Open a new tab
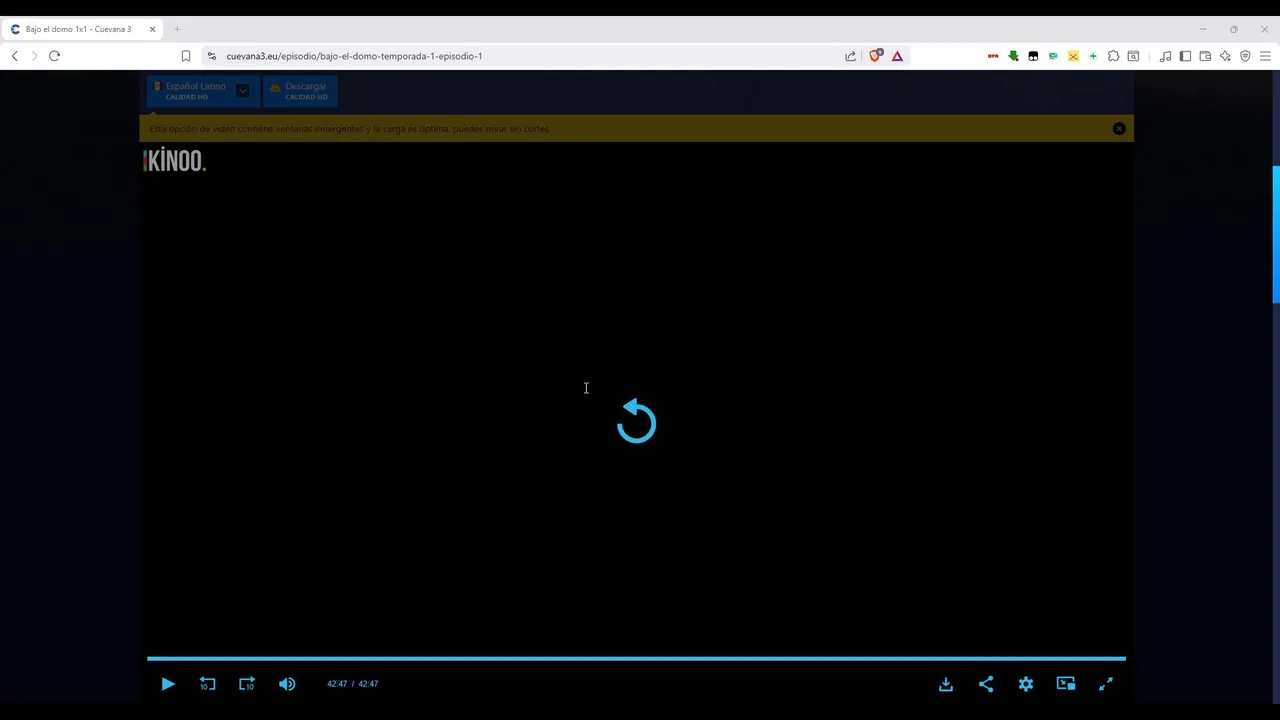The width and height of the screenshot is (1280, 720). click(x=177, y=29)
